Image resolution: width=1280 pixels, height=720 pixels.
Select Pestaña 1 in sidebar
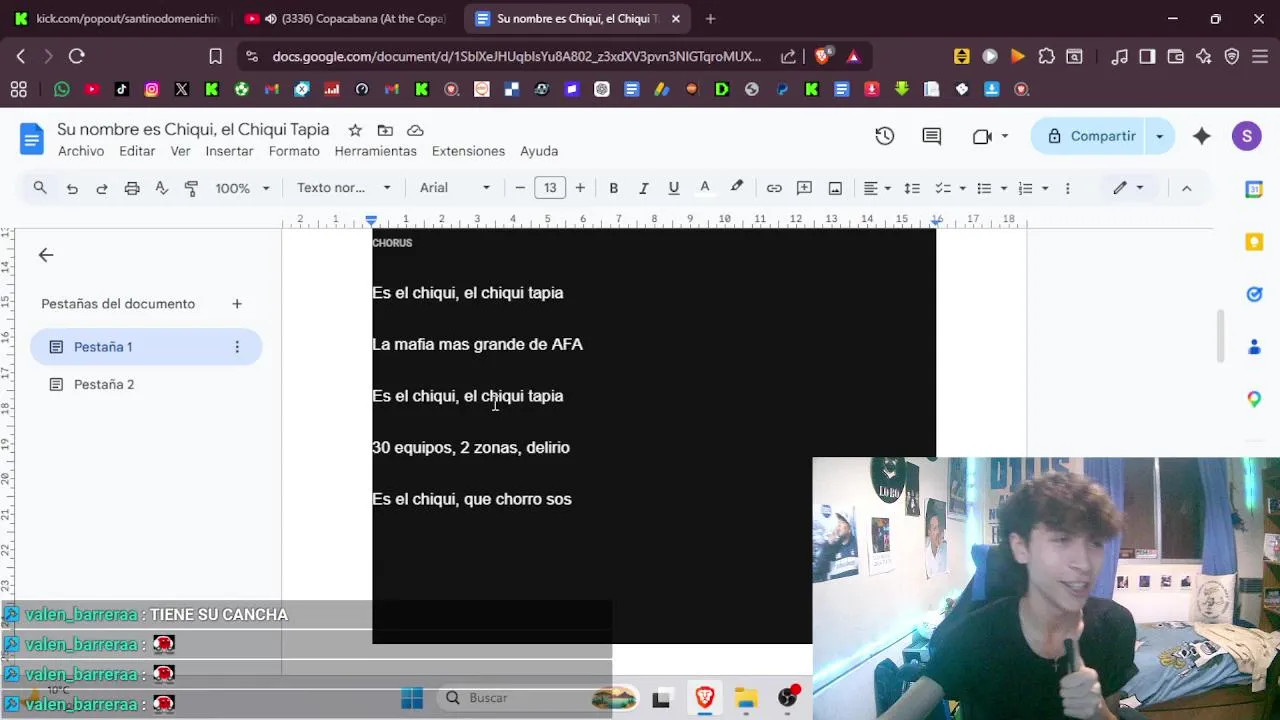coord(146,347)
